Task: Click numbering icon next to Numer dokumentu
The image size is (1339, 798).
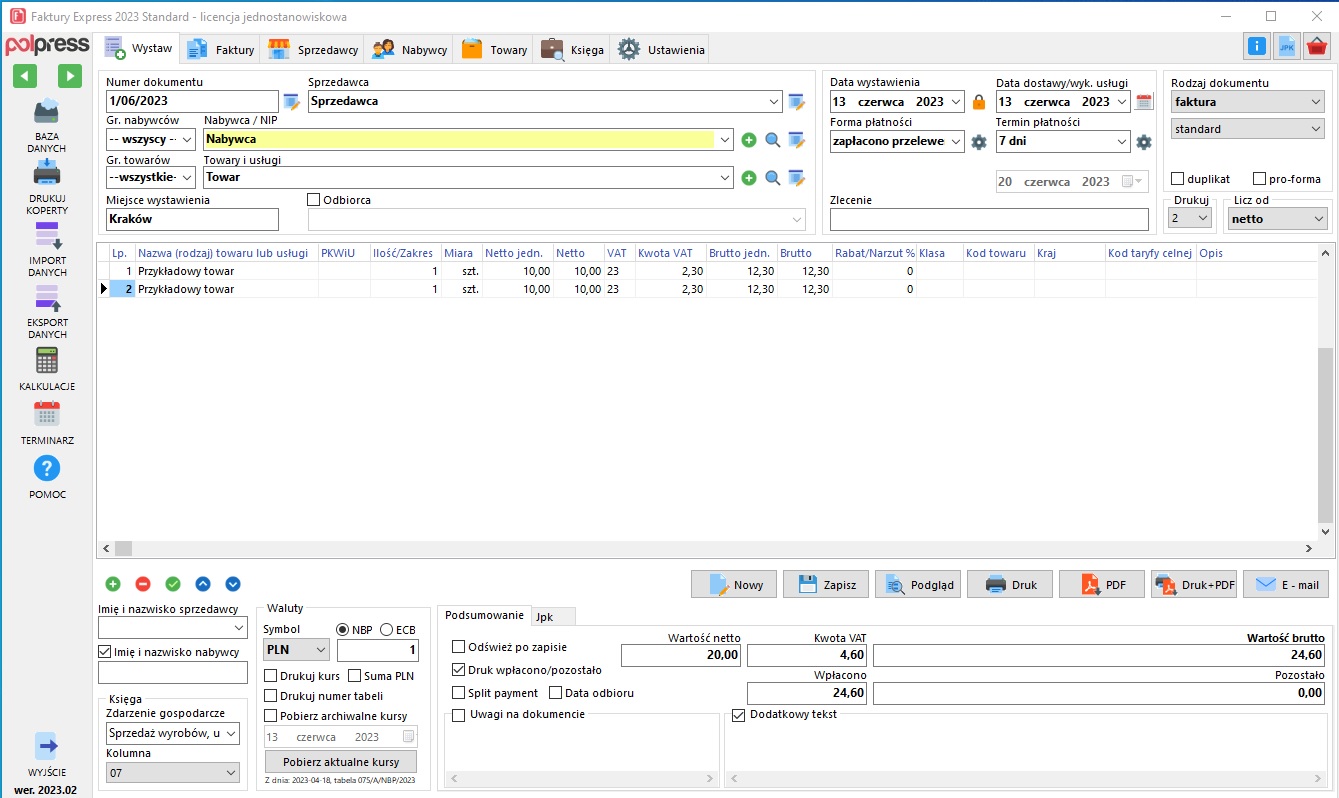Action: pyautogui.click(x=291, y=101)
